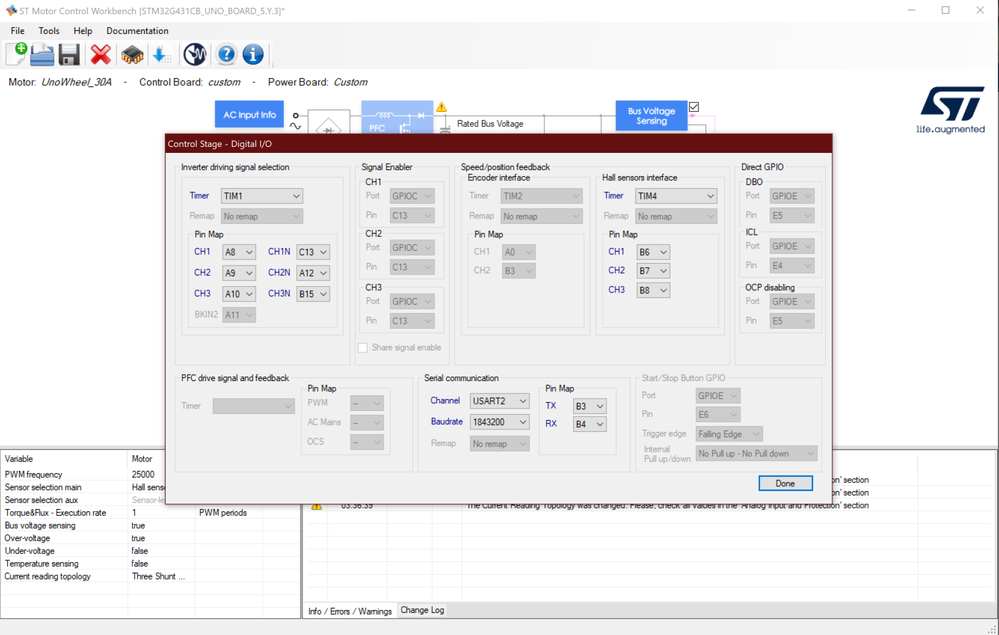Screen dimensions: 999x635
Task: Show about info via blue i icon
Action: [253, 54]
